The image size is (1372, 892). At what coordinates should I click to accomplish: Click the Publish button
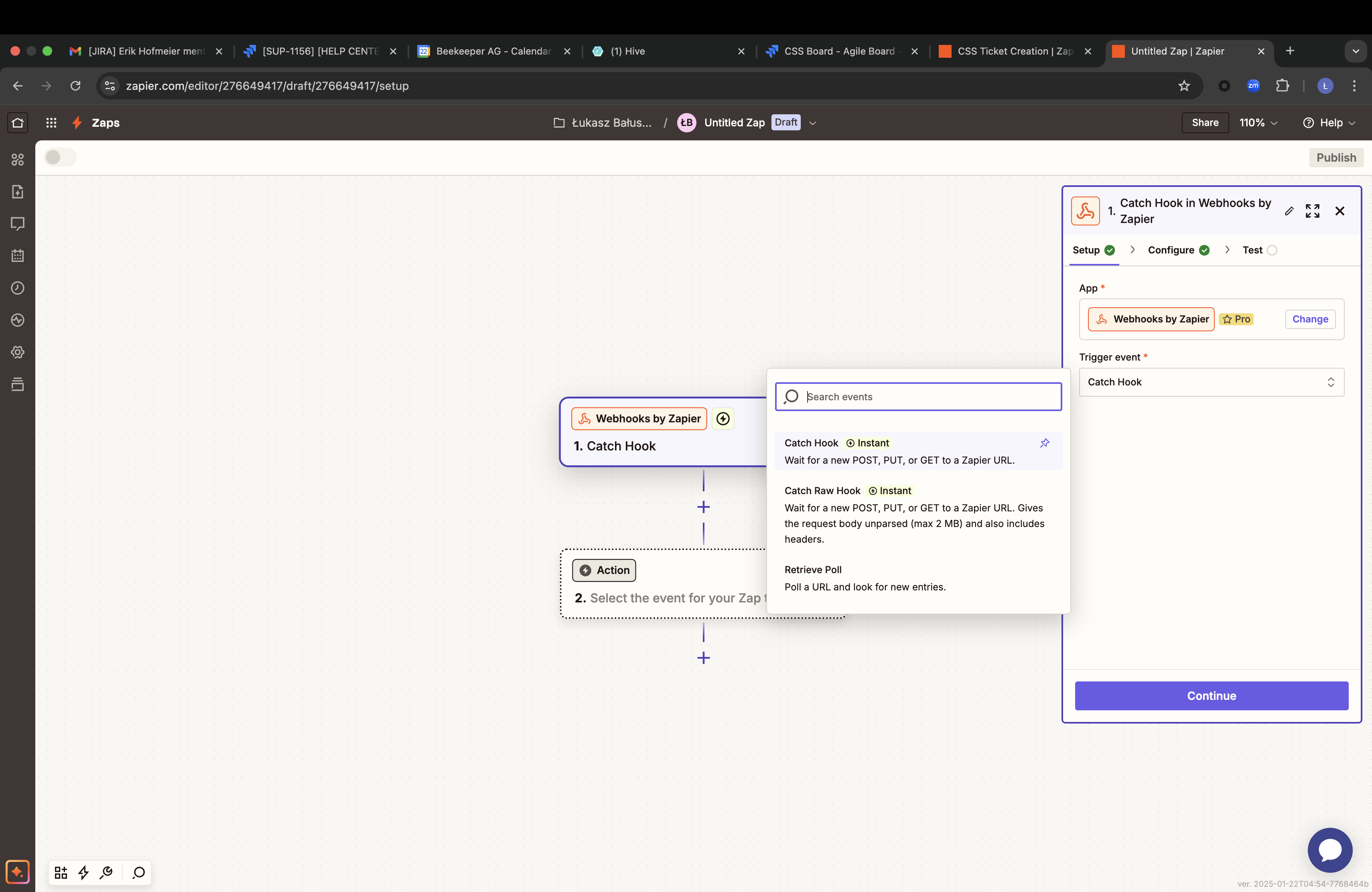(1335, 157)
